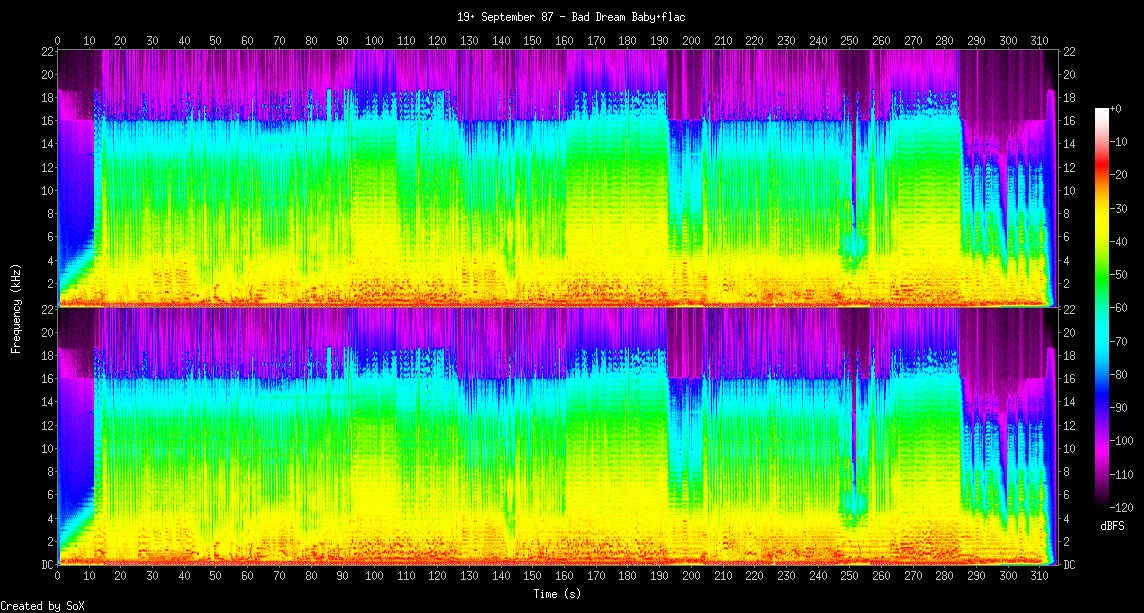Click the "Created by SoX" text

pos(42,606)
